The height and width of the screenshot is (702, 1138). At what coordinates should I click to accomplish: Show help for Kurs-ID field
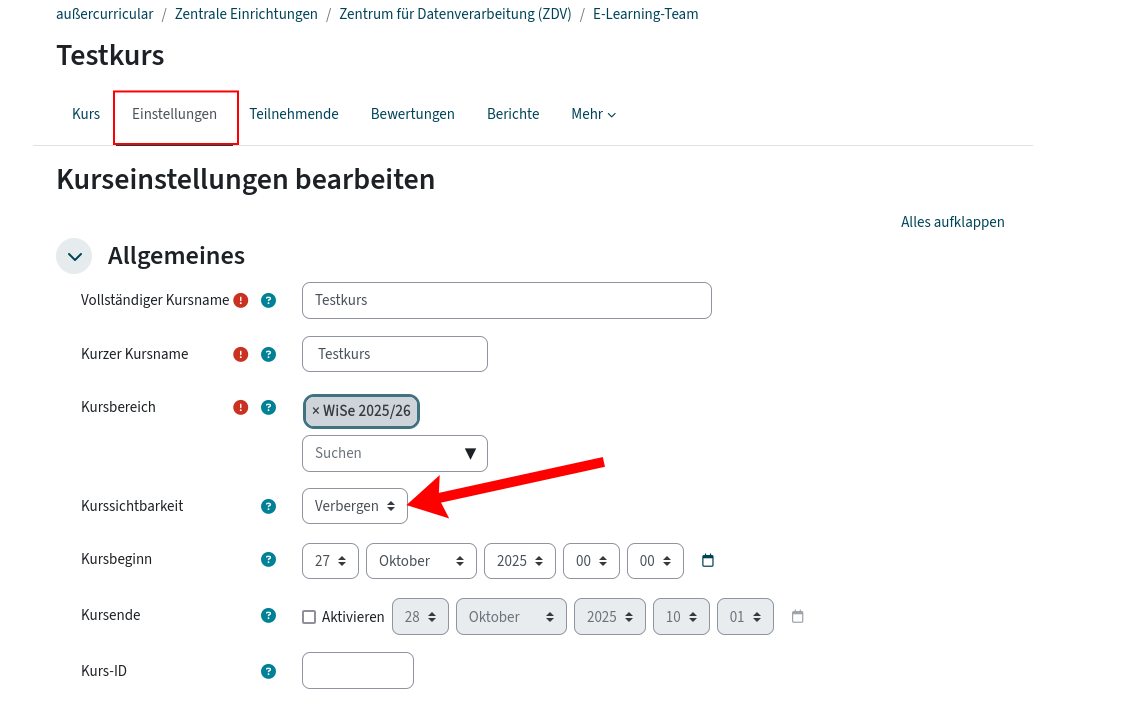tap(268, 671)
